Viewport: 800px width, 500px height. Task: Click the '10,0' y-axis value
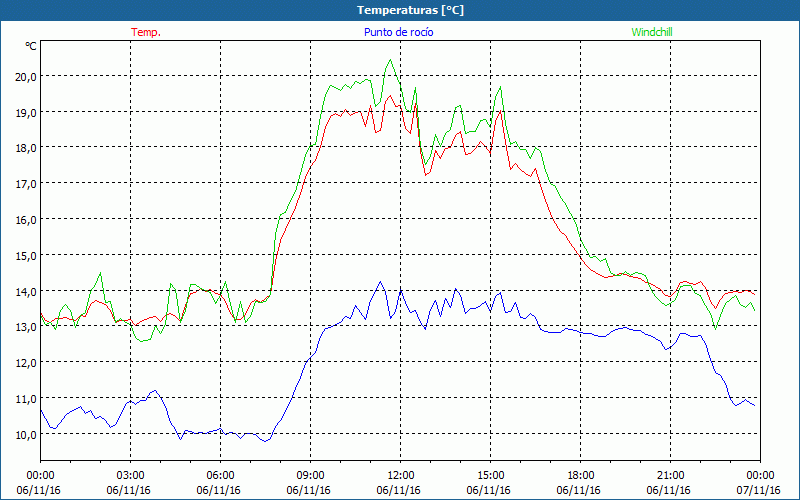27,435
